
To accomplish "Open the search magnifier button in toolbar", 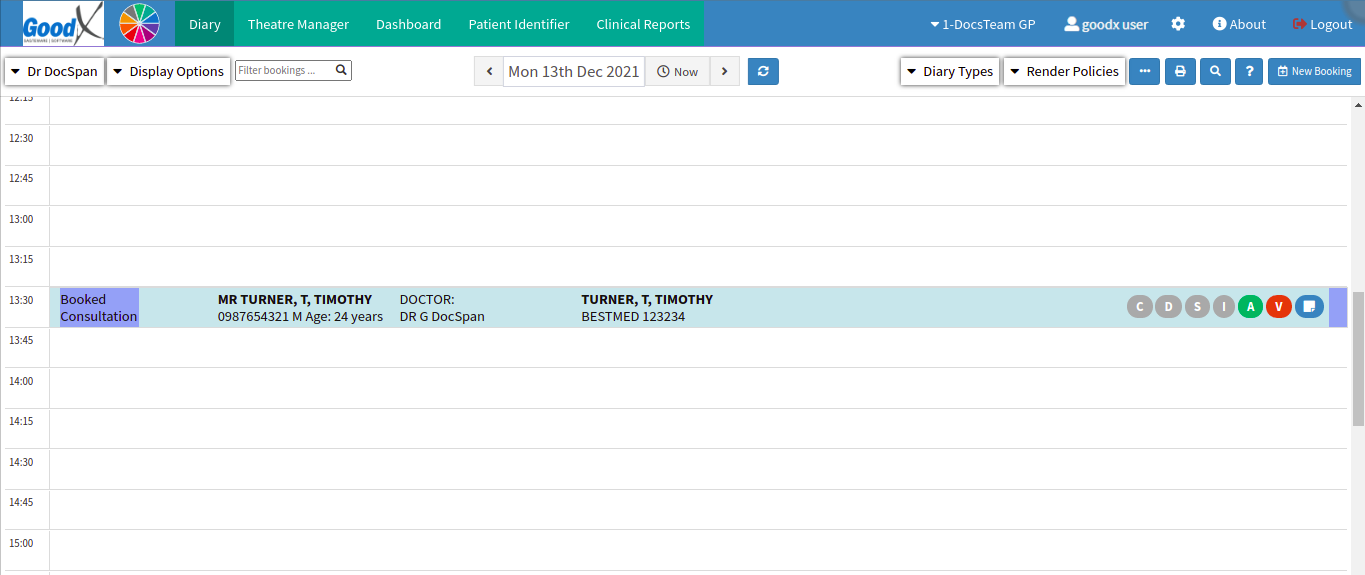I will [x=1215, y=71].
